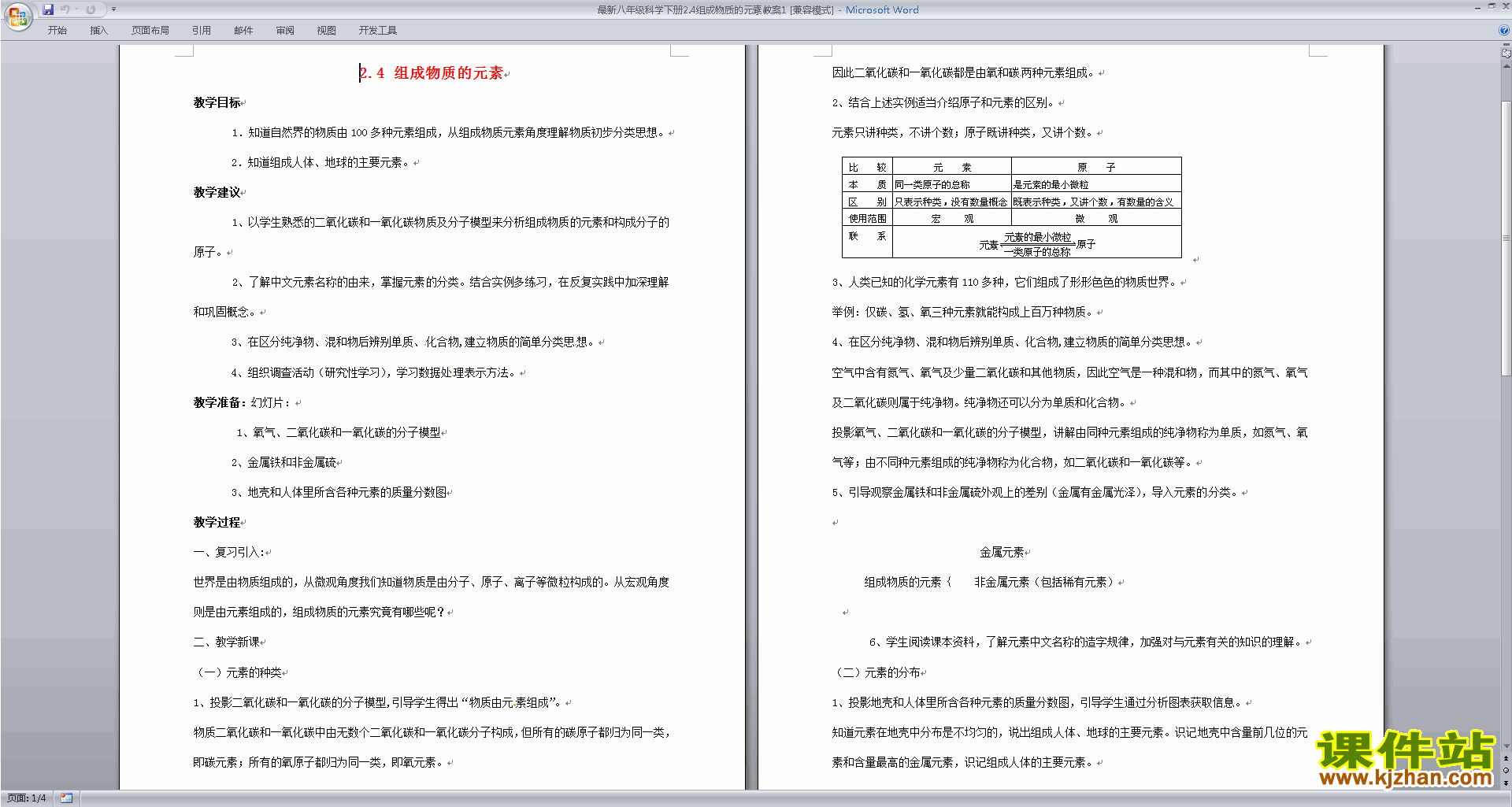Click the line 一、复习引入:

point(229,552)
